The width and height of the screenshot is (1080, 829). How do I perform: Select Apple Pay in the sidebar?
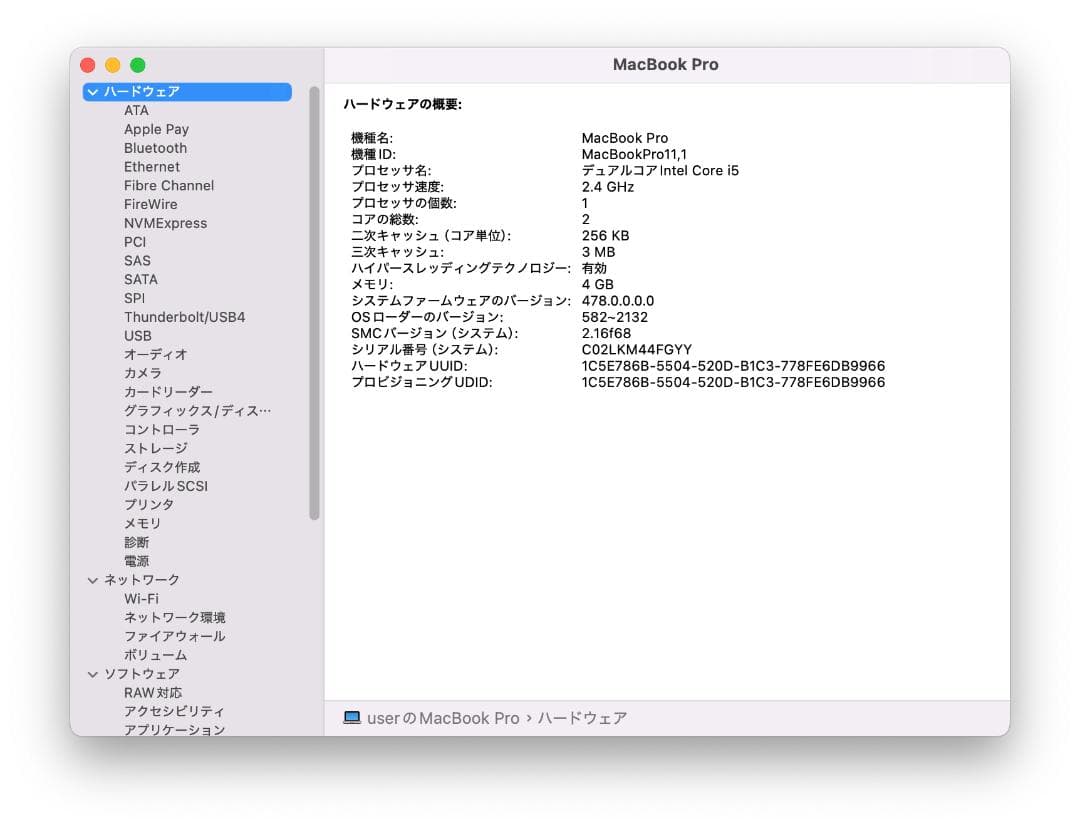pos(156,129)
